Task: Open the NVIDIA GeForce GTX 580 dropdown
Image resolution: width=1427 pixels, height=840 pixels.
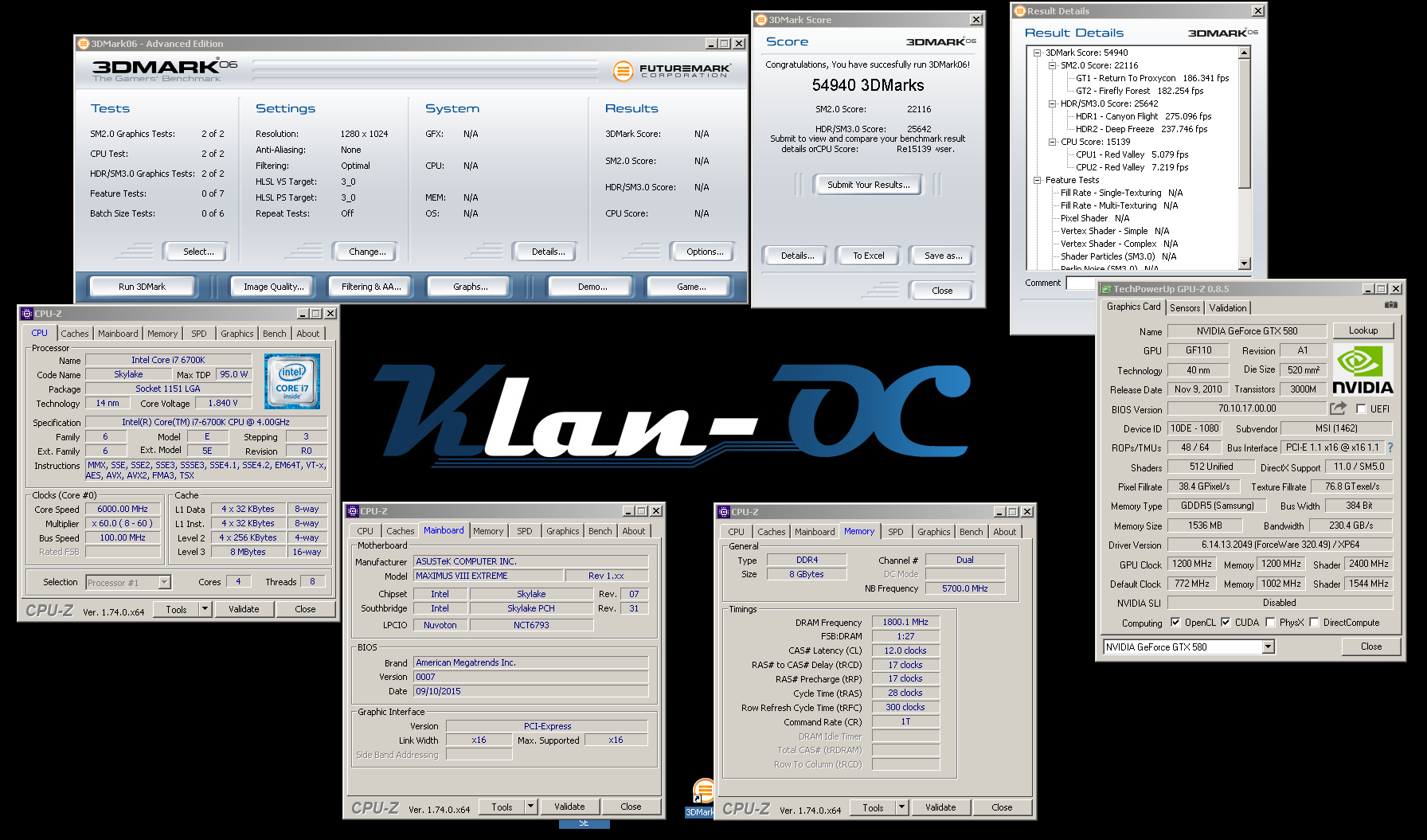Action: 1268,647
